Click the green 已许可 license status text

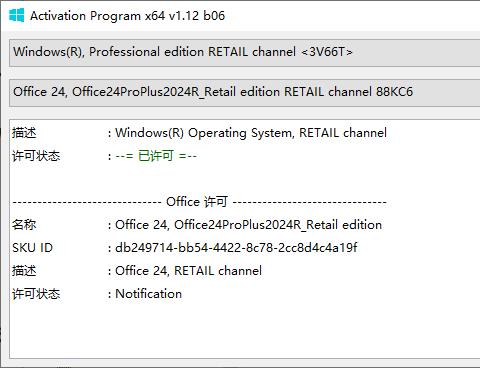coord(156,156)
